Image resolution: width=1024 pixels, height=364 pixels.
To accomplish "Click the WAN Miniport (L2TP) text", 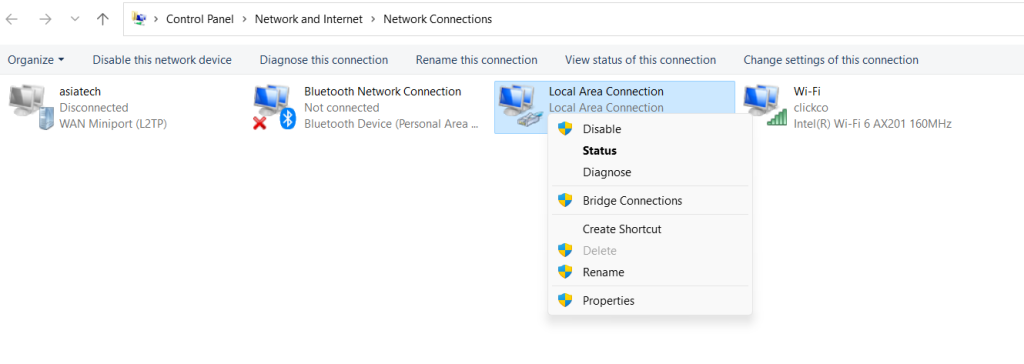I will click(x=113, y=124).
